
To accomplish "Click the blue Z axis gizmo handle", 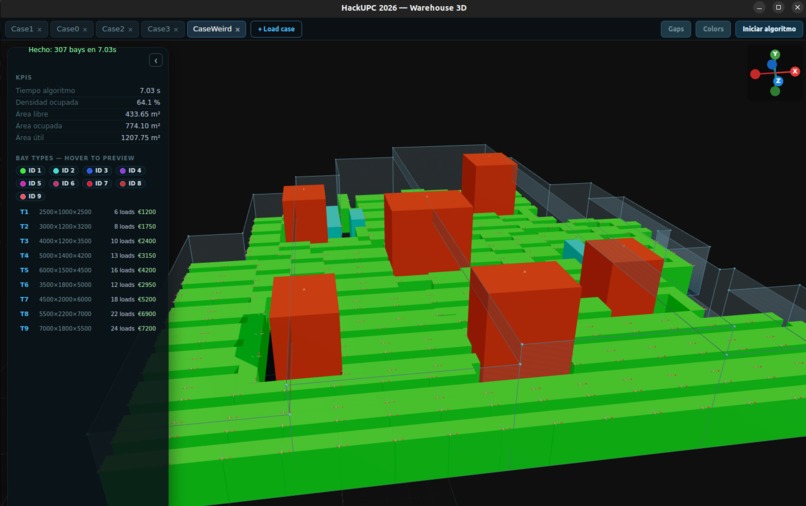I will 778,81.
